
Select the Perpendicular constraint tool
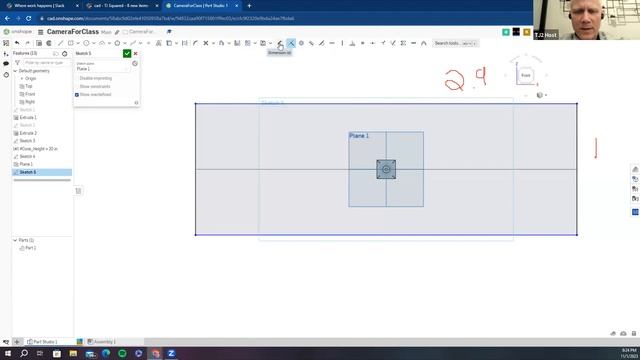[x=352, y=43]
